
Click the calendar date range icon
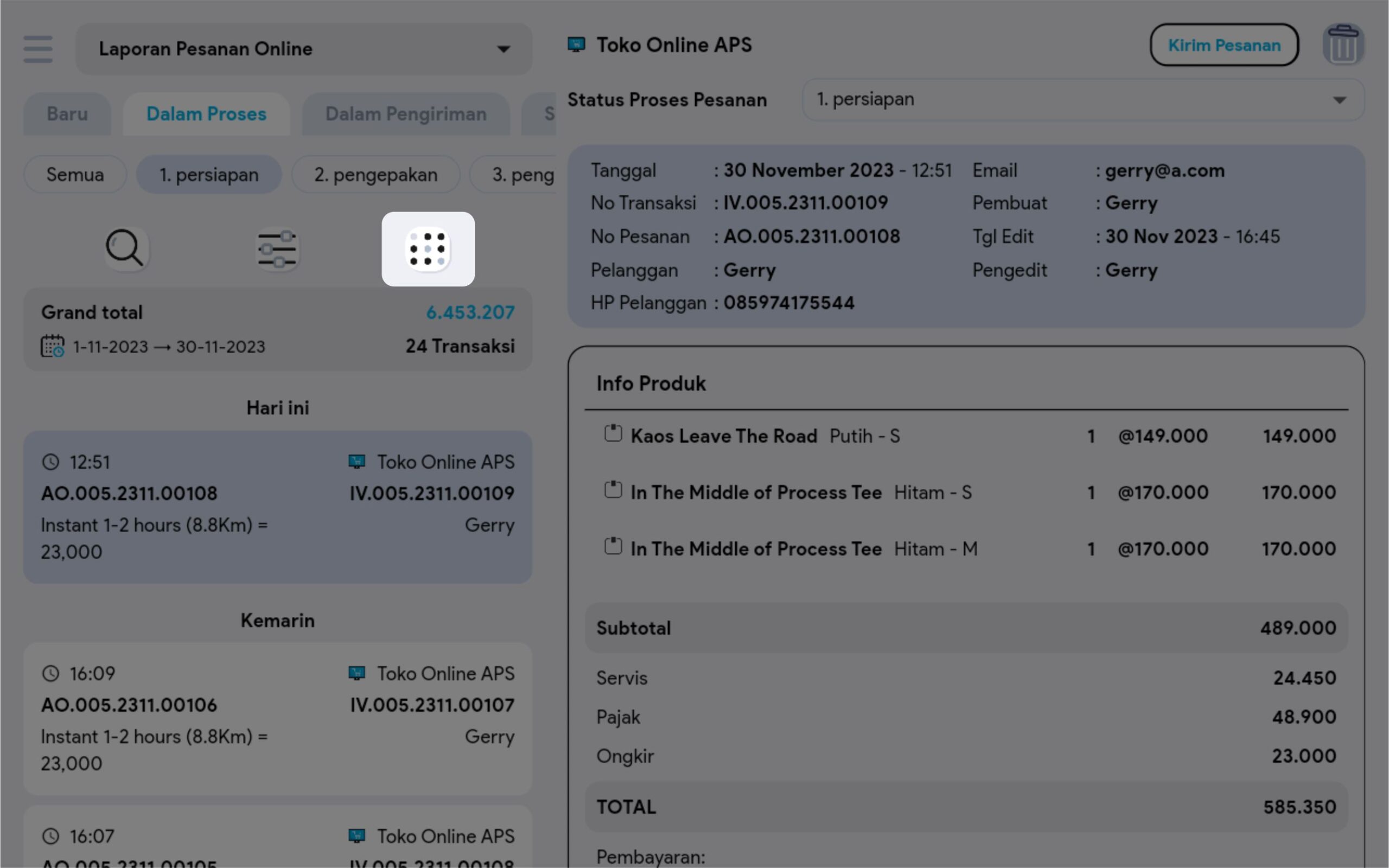(52, 346)
